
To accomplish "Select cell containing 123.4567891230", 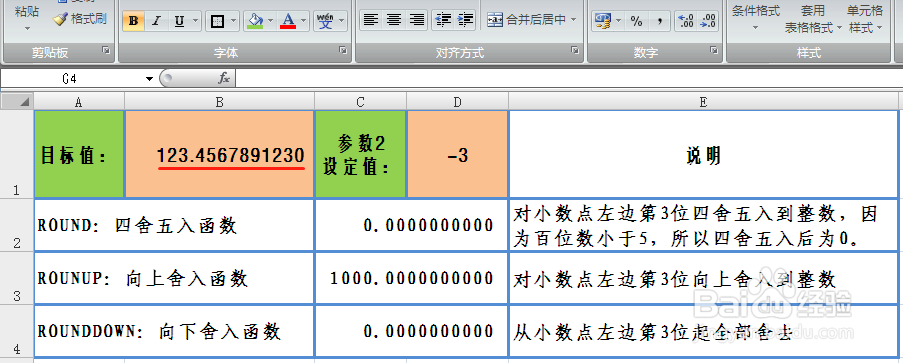I will click(x=219, y=154).
